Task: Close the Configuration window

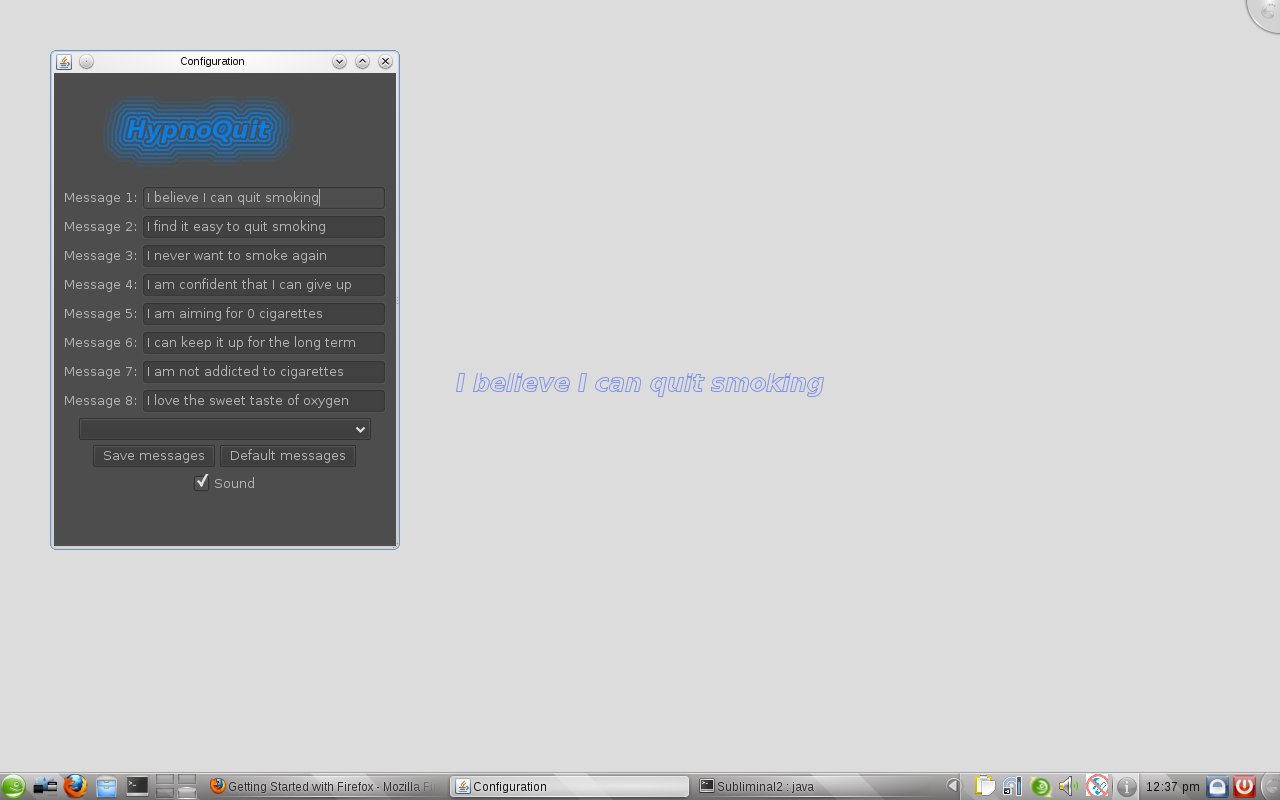Action: (x=385, y=62)
